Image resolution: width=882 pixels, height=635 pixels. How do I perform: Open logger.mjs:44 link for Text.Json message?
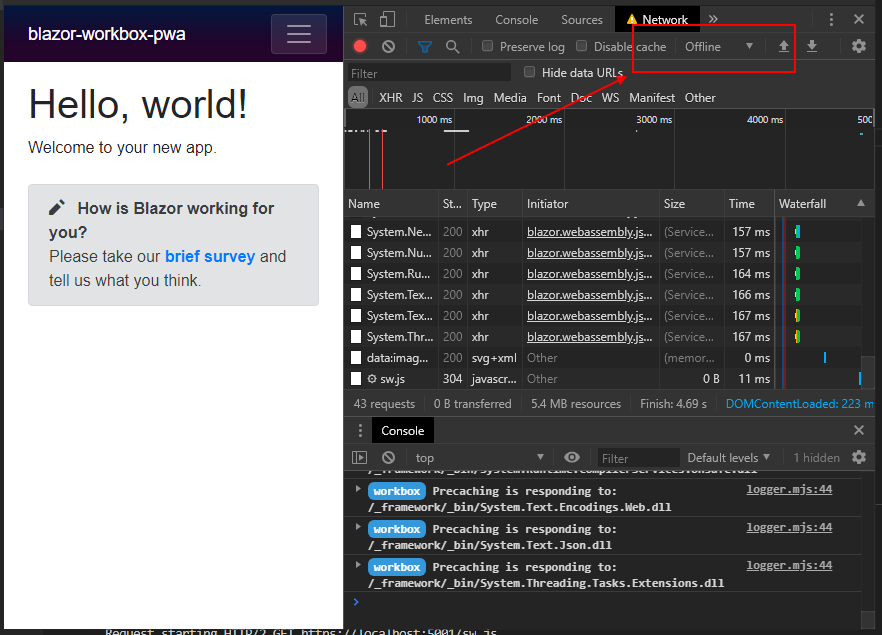click(789, 528)
